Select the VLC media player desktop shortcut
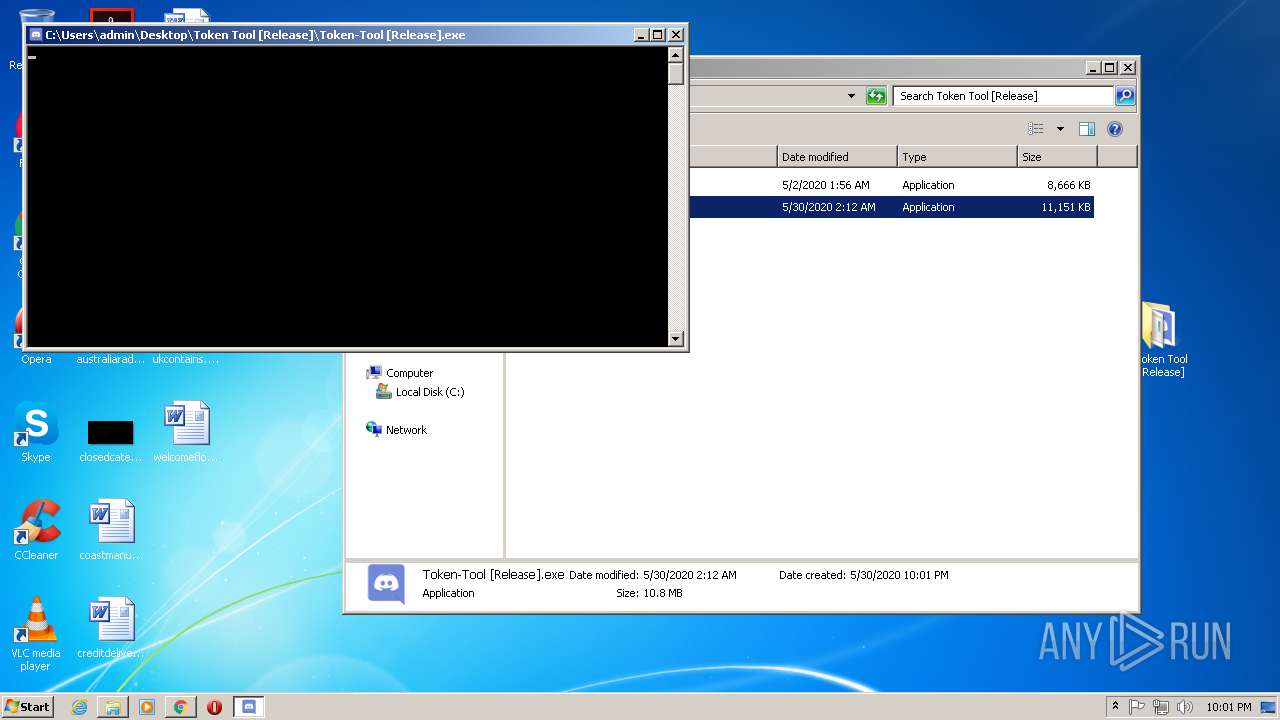 pos(36,634)
